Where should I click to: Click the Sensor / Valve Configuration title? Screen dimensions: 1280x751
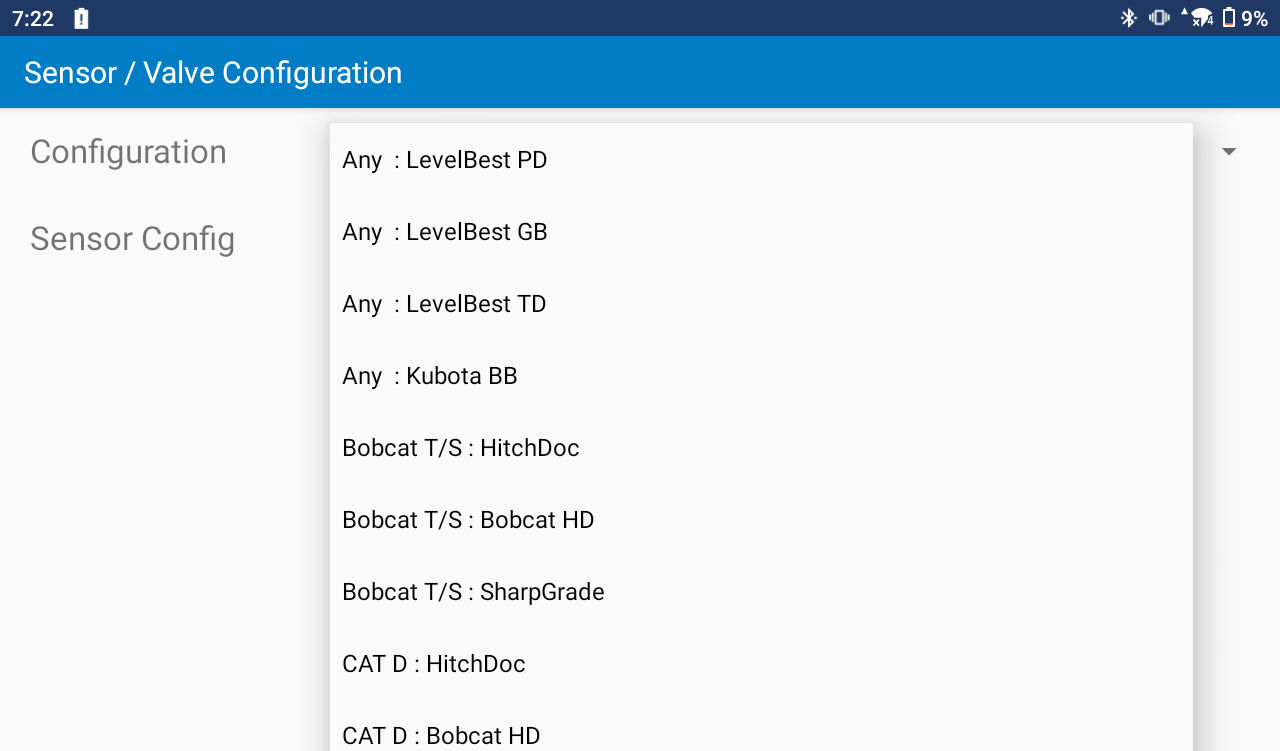click(213, 73)
